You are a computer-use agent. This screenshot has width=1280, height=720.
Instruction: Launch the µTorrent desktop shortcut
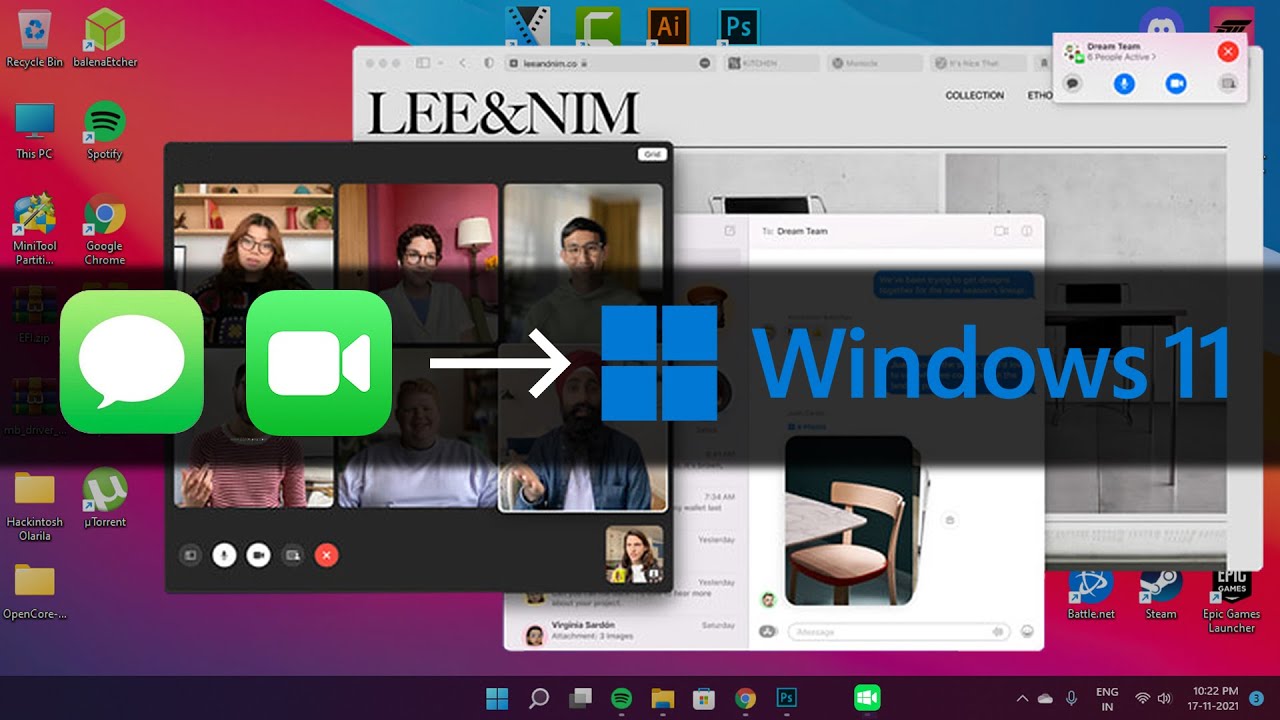click(104, 499)
